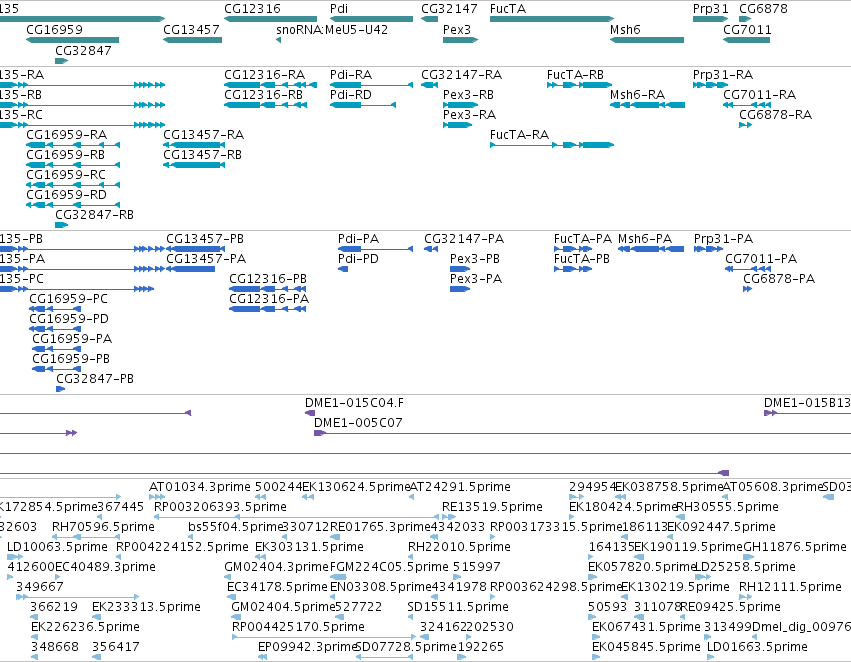851x662 pixels.
Task: Click feature label 366219
Action: (x=54, y=607)
